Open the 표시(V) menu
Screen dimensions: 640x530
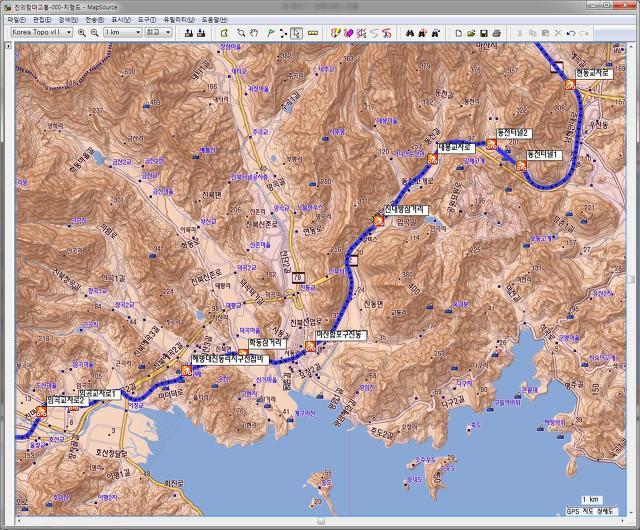tap(121, 20)
